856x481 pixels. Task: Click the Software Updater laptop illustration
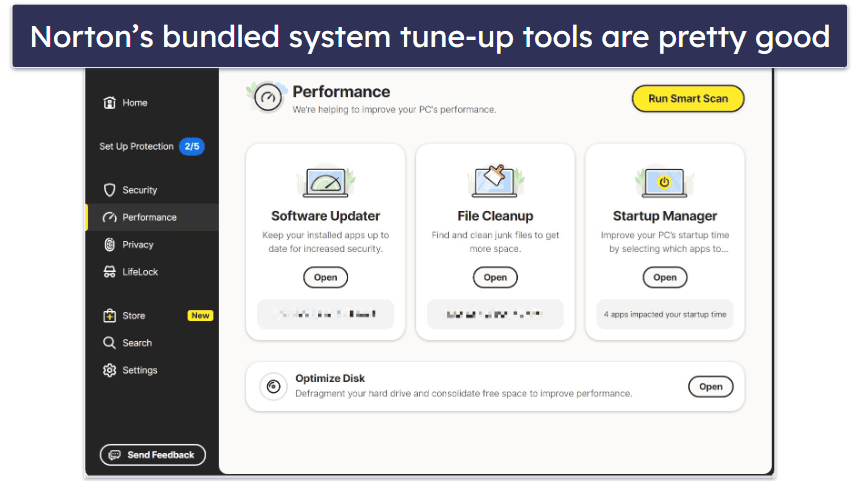tap(325, 182)
